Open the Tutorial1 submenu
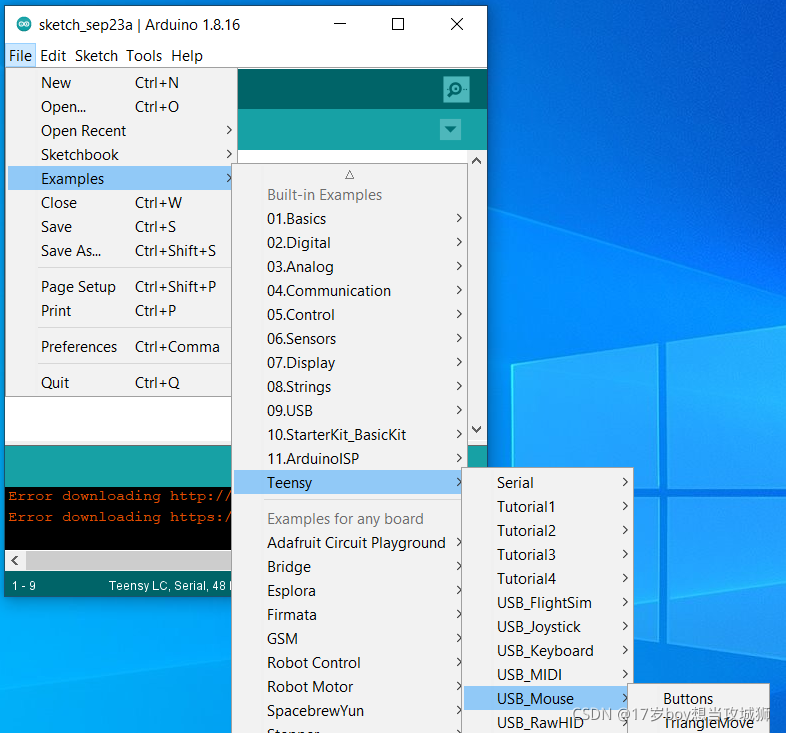Image resolution: width=786 pixels, height=733 pixels. (x=547, y=507)
